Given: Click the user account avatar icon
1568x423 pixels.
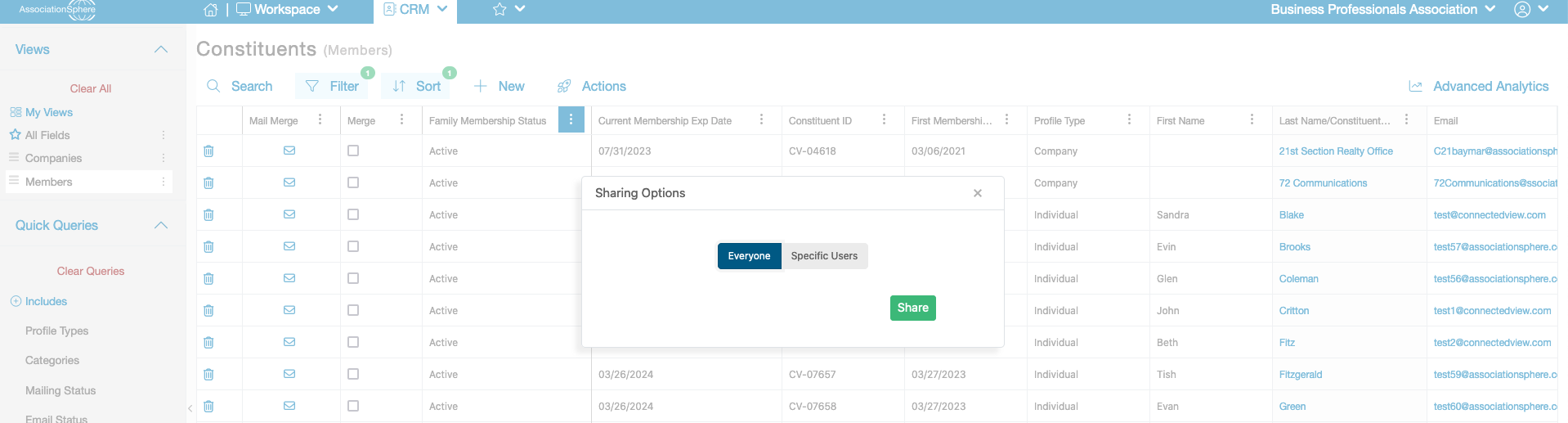Looking at the screenshot, I should coord(1522,10).
